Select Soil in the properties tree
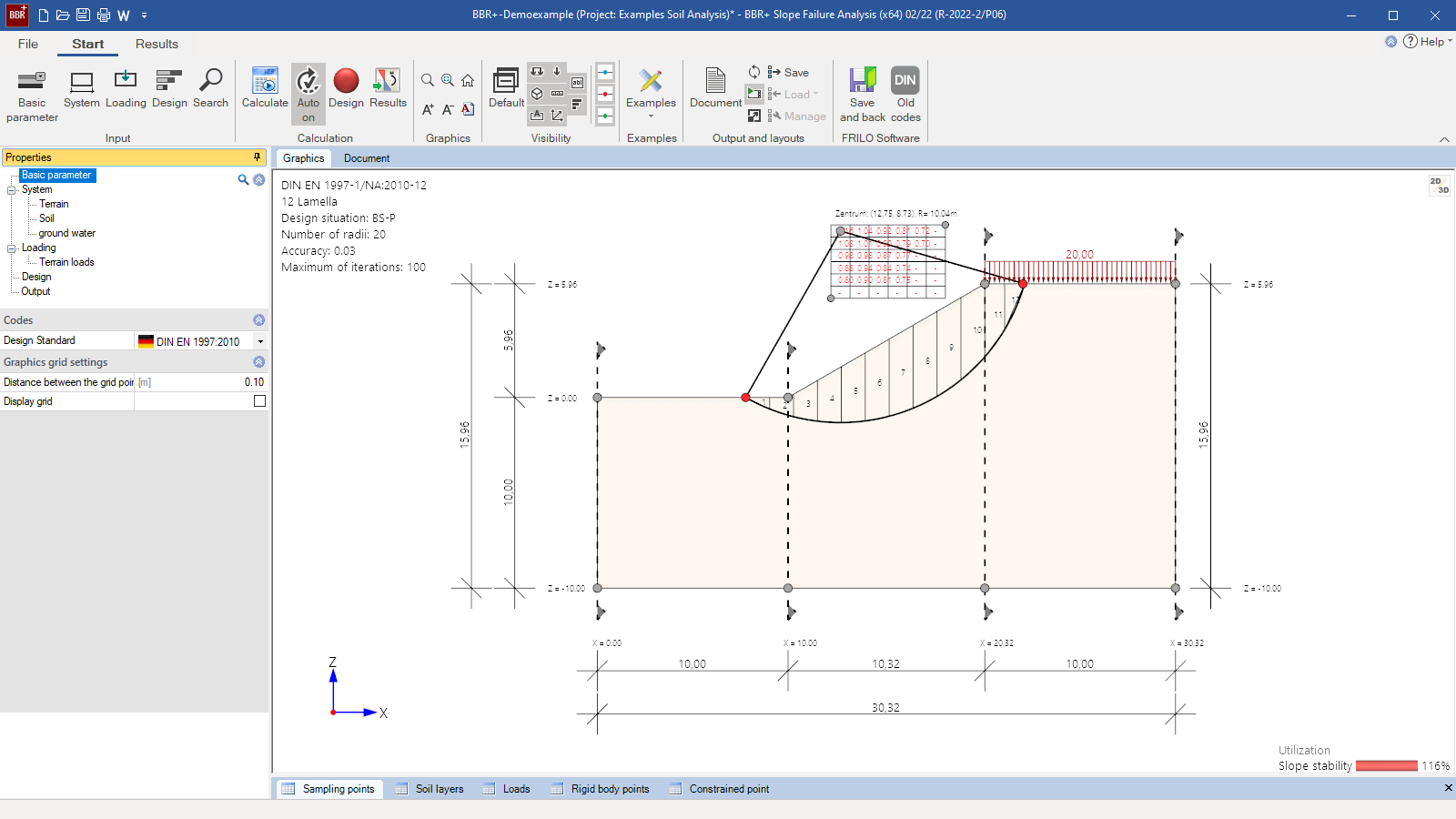 click(x=46, y=218)
